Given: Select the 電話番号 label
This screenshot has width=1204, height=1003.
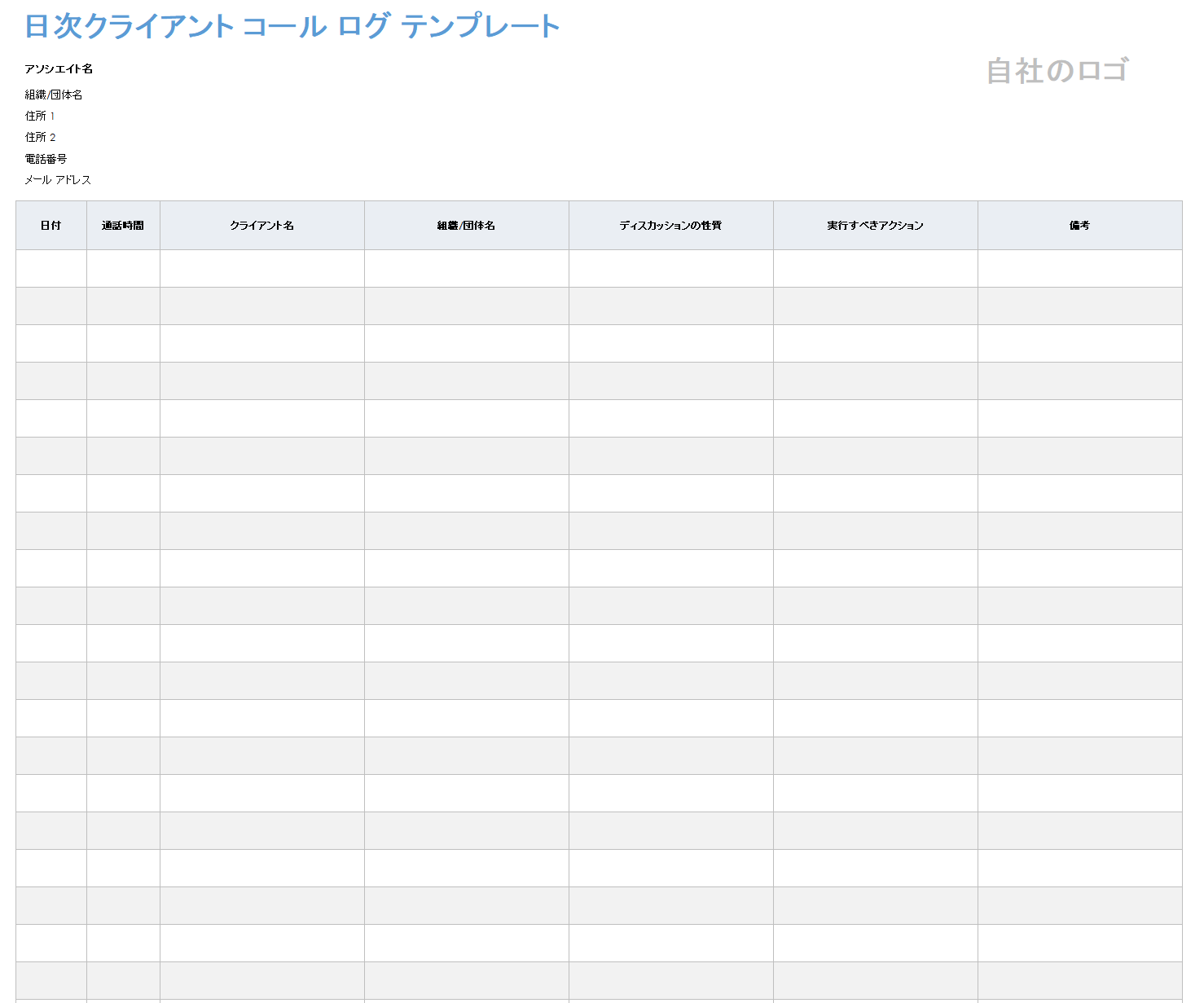Looking at the screenshot, I should (x=46, y=159).
